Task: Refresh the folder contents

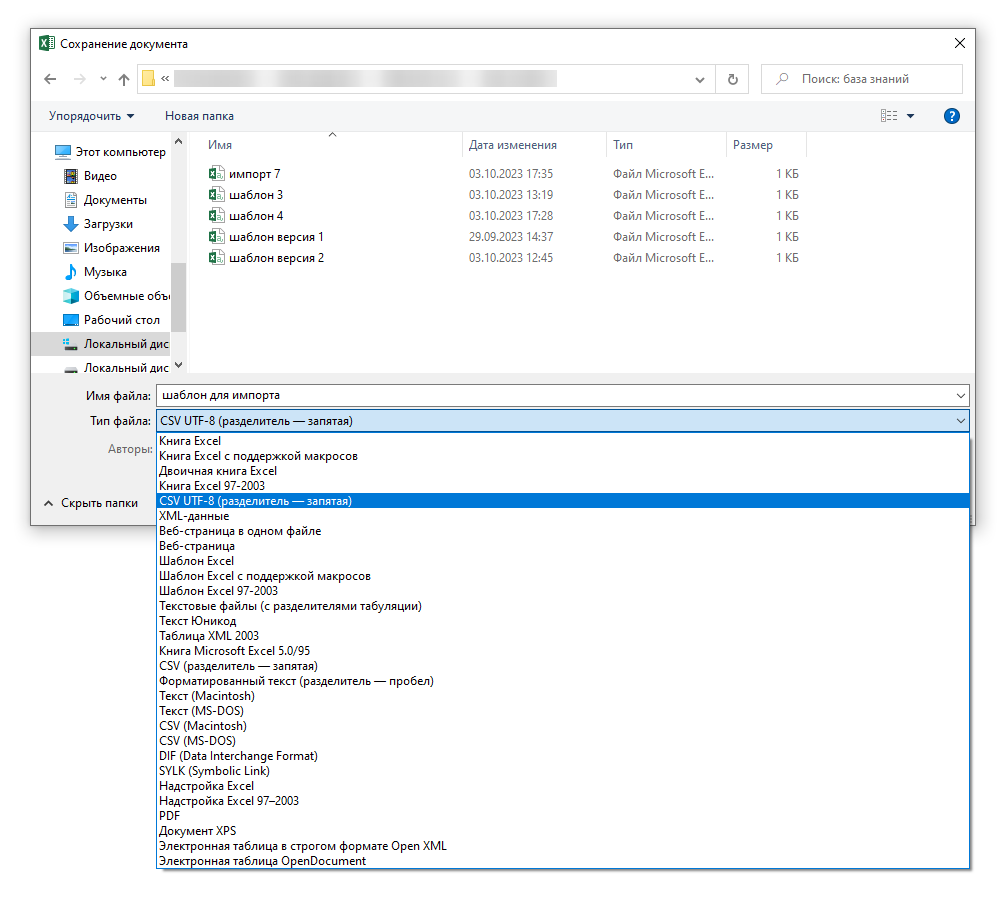Action: point(733,80)
